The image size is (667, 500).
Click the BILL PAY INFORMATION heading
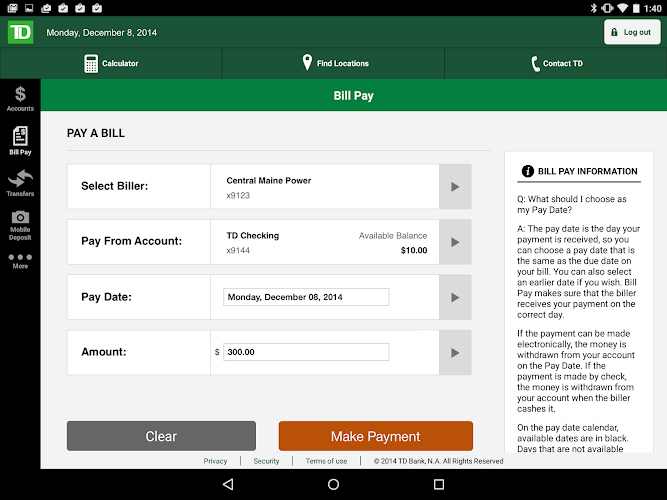(587, 171)
